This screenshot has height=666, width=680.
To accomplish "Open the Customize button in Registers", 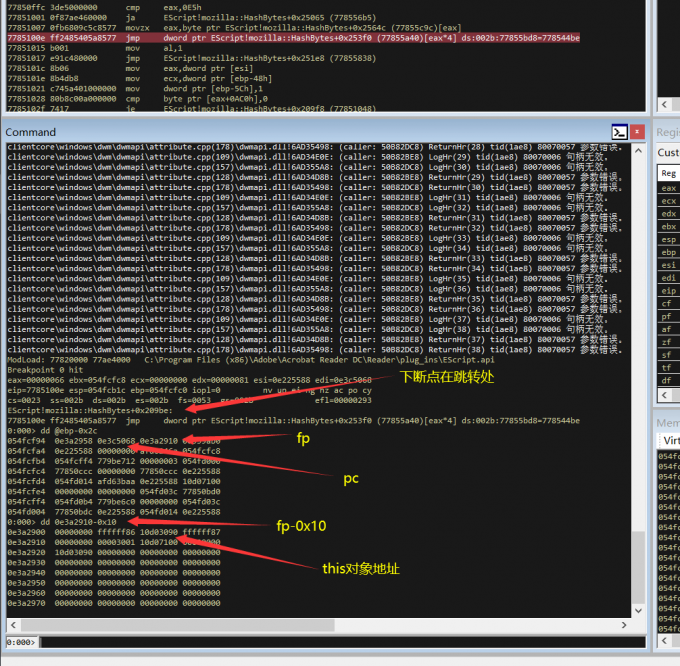I will coord(669,153).
